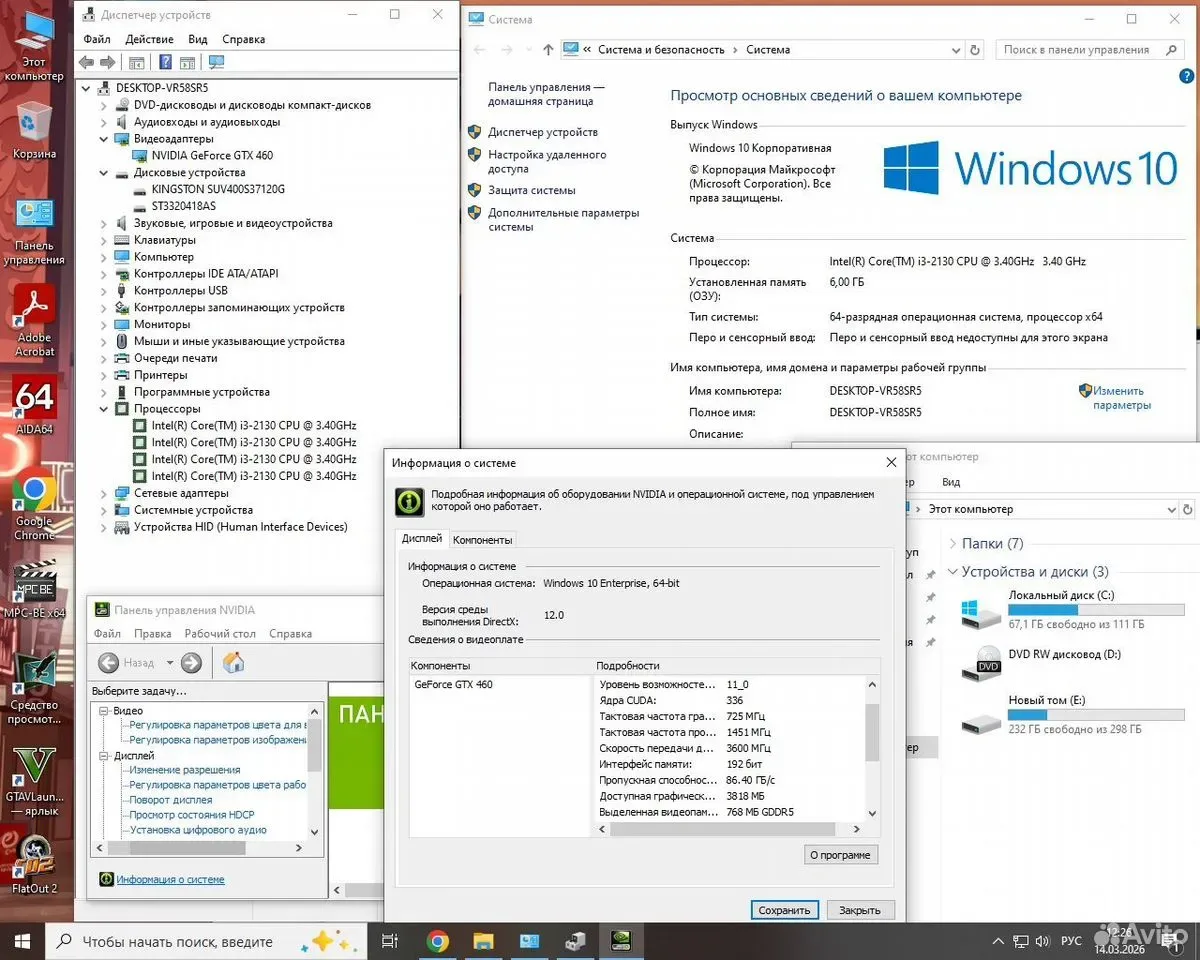Select KINGSTON SUV400S37120G disk
Image resolution: width=1200 pixels, height=960 pixels.
point(218,189)
